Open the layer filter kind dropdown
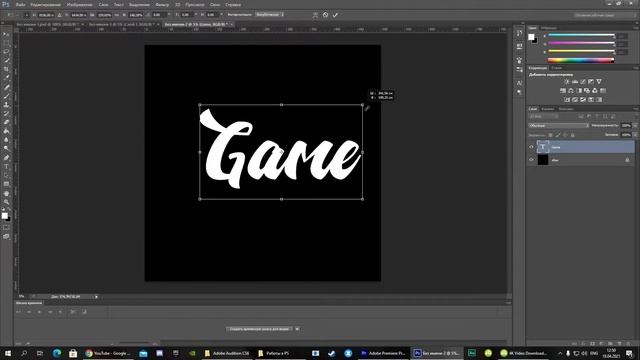The image size is (640, 360). [543, 117]
